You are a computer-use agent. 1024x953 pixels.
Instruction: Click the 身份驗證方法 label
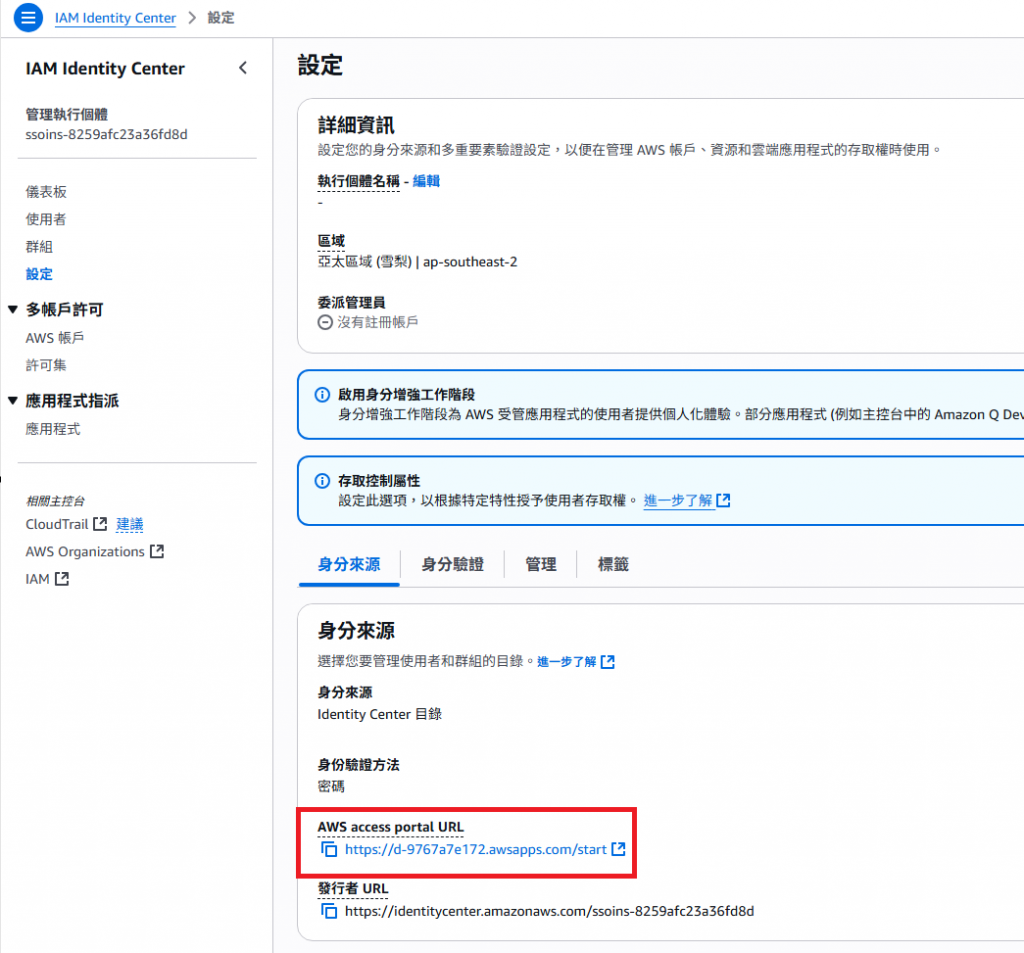point(359,764)
